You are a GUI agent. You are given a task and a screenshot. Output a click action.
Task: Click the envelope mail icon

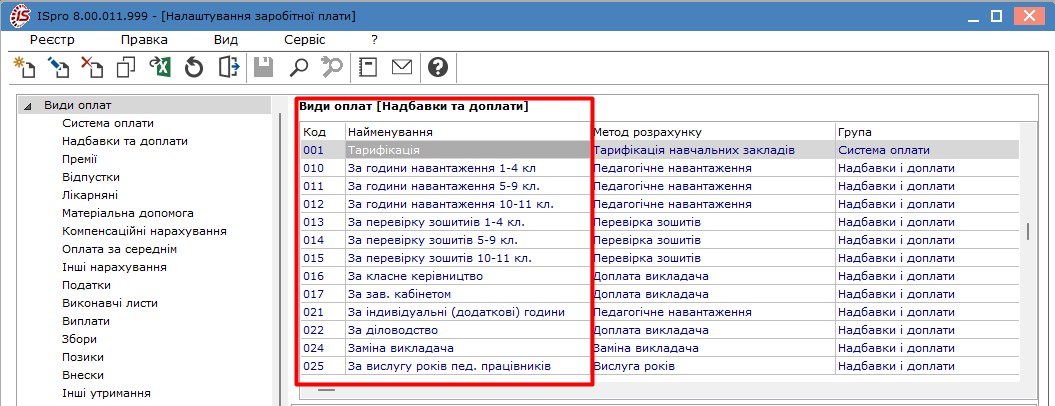[x=402, y=67]
